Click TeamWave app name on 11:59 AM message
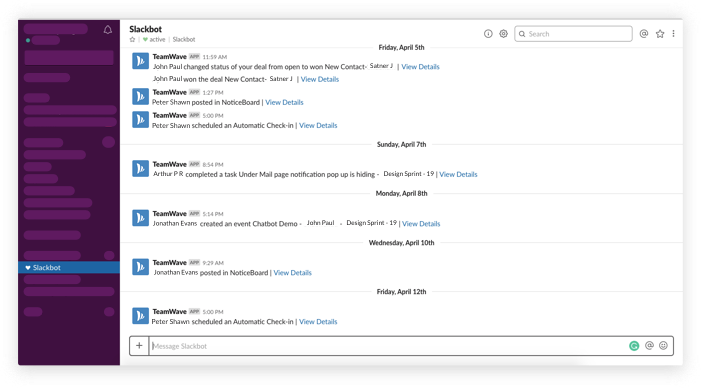Image resolution: width=701 pixels, height=388 pixels. pyautogui.click(x=169, y=56)
